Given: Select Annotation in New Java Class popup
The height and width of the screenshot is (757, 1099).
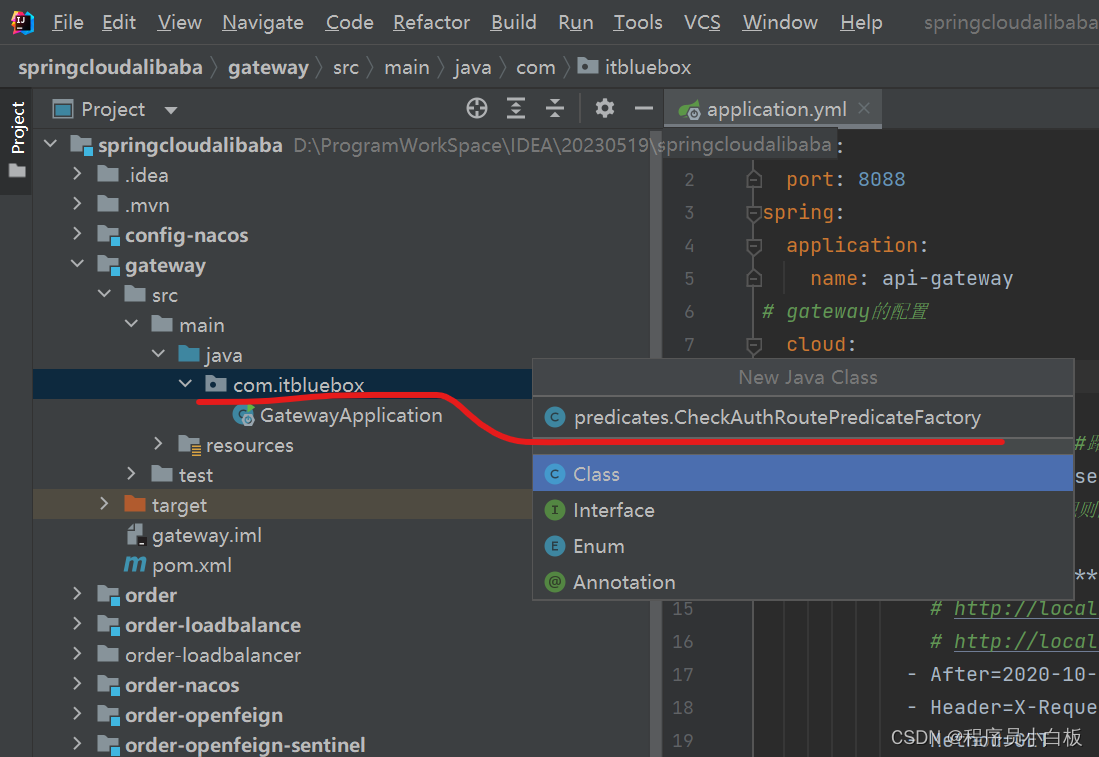Looking at the screenshot, I should 803,582.
